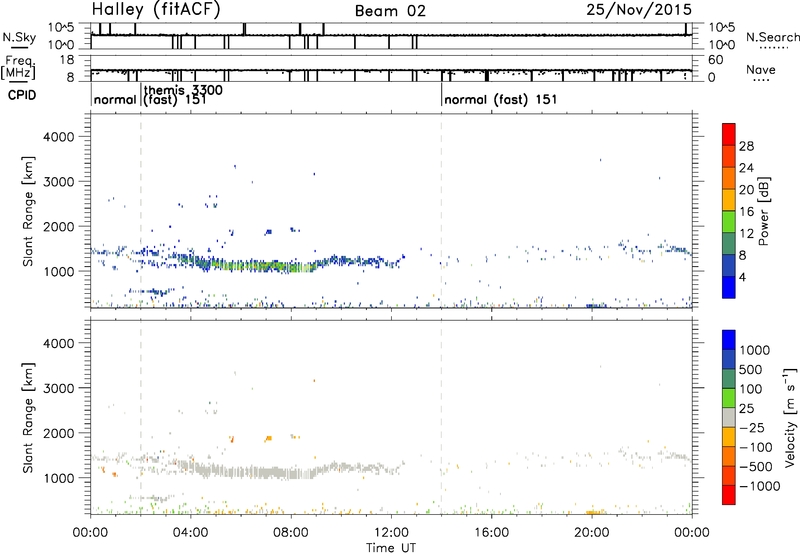Click the "Velocity [m s-1]" colorbar label

(790, 417)
